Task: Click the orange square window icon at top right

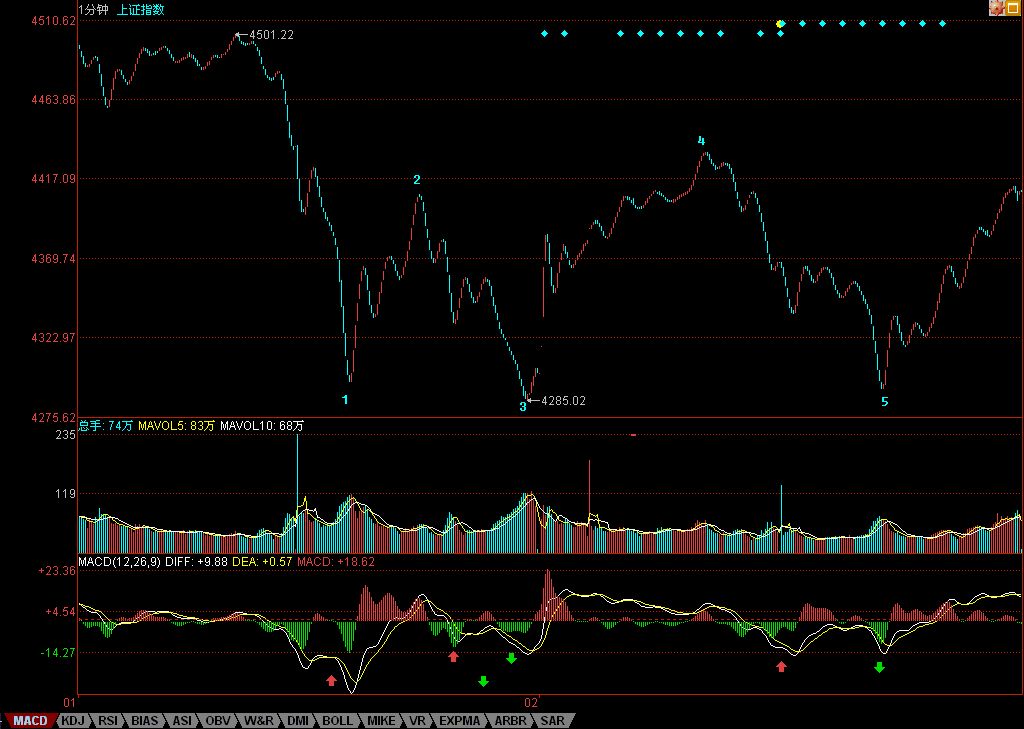Action: (x=1014, y=7)
